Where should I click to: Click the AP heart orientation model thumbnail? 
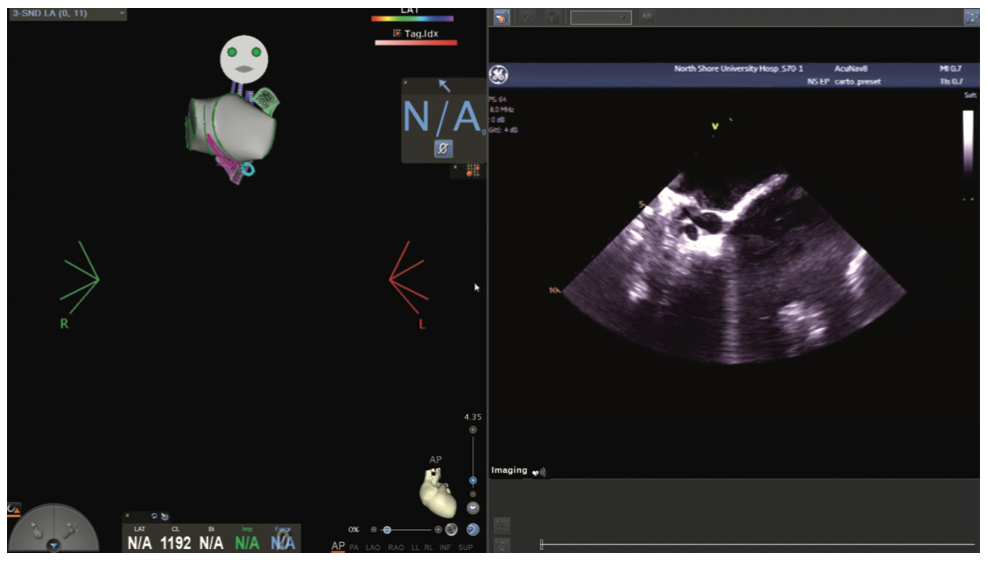coord(437,493)
